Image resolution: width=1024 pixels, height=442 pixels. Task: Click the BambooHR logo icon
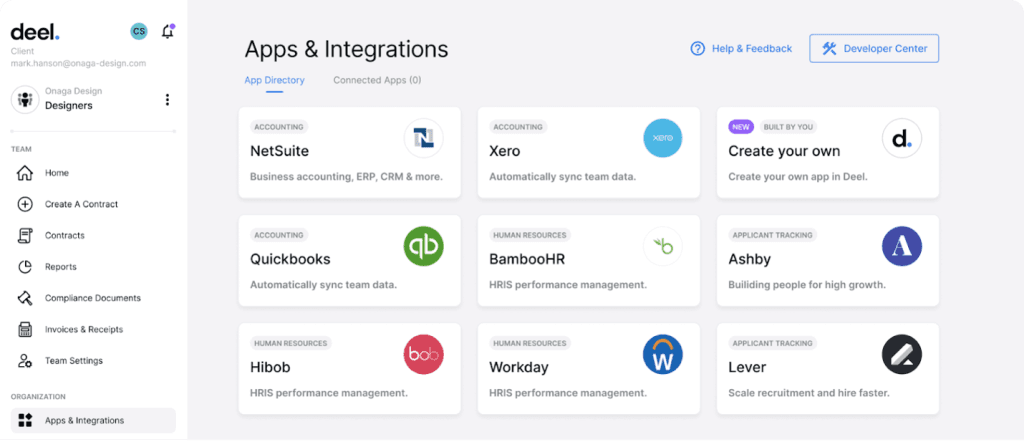(662, 246)
